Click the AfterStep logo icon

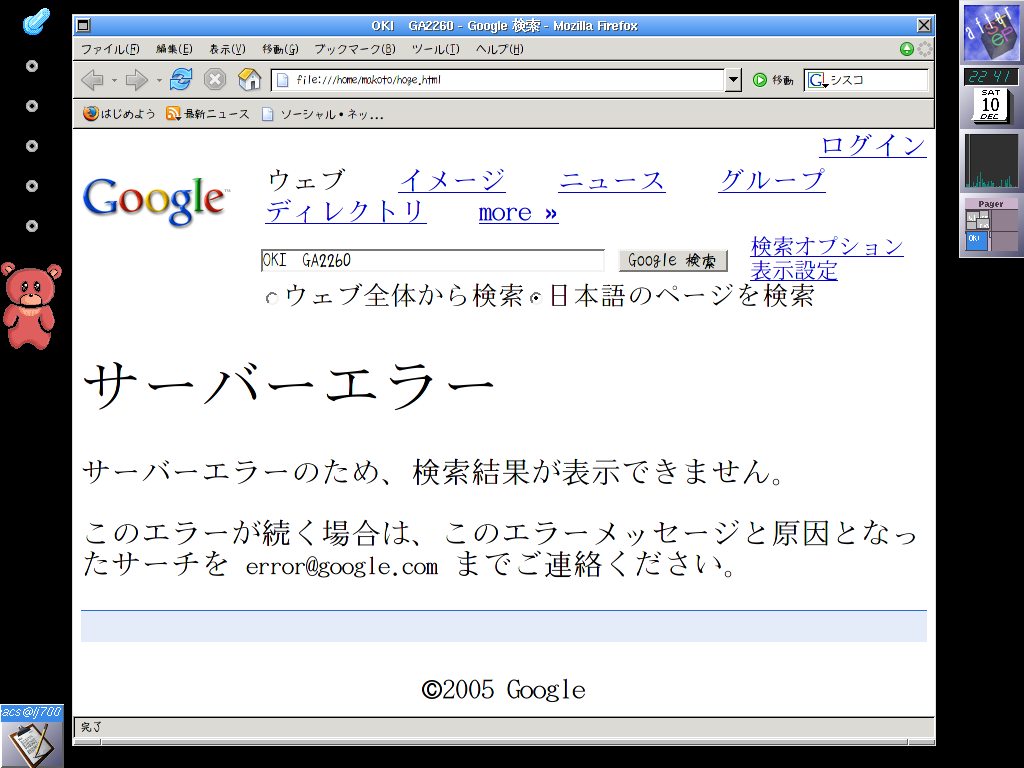(x=991, y=32)
